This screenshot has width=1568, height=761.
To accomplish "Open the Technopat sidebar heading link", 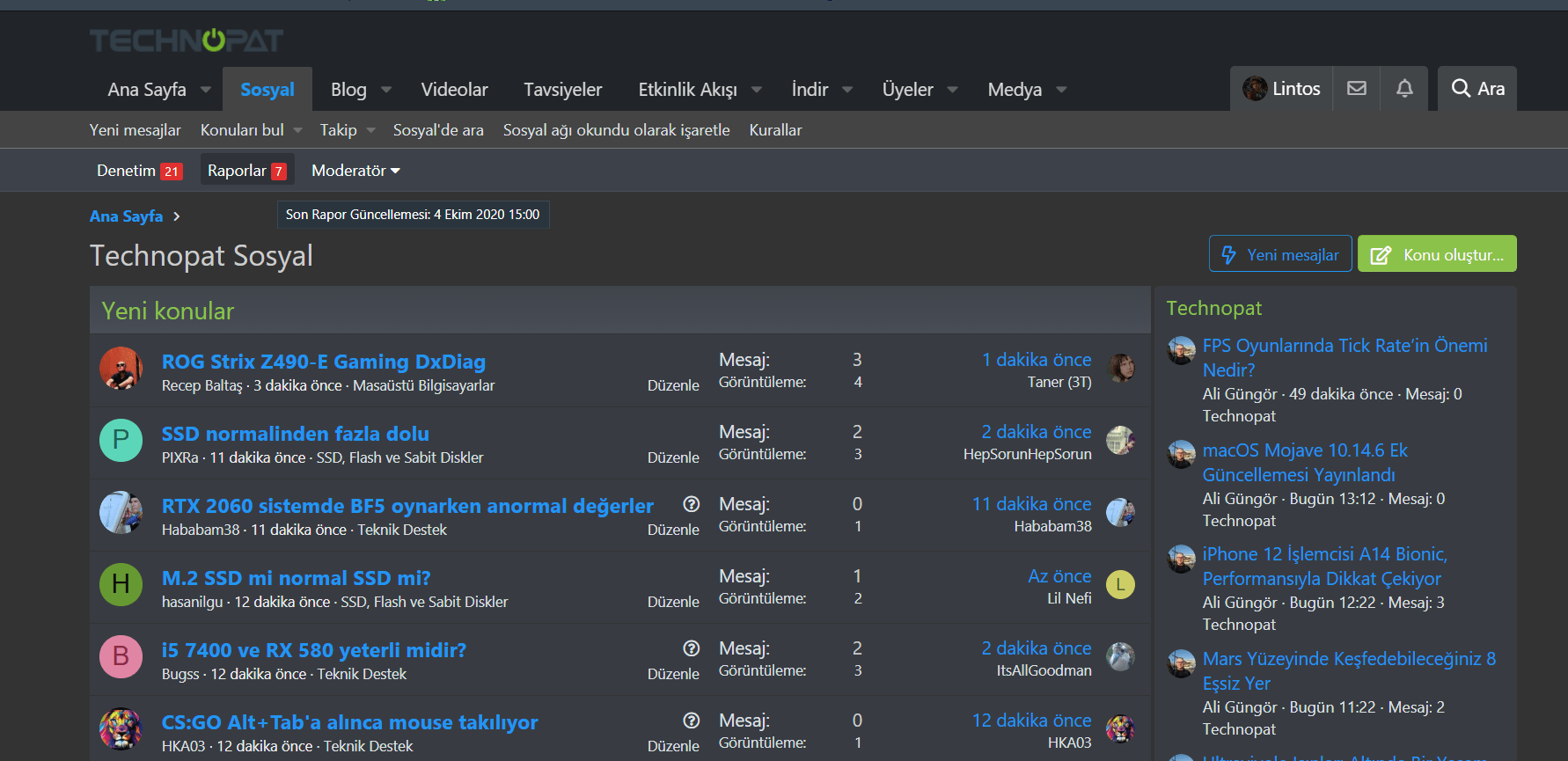I will [1214, 308].
